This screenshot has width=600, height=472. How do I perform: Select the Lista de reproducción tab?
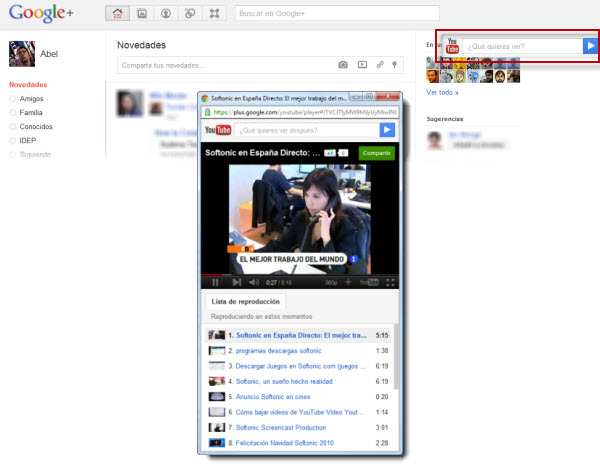click(246, 302)
